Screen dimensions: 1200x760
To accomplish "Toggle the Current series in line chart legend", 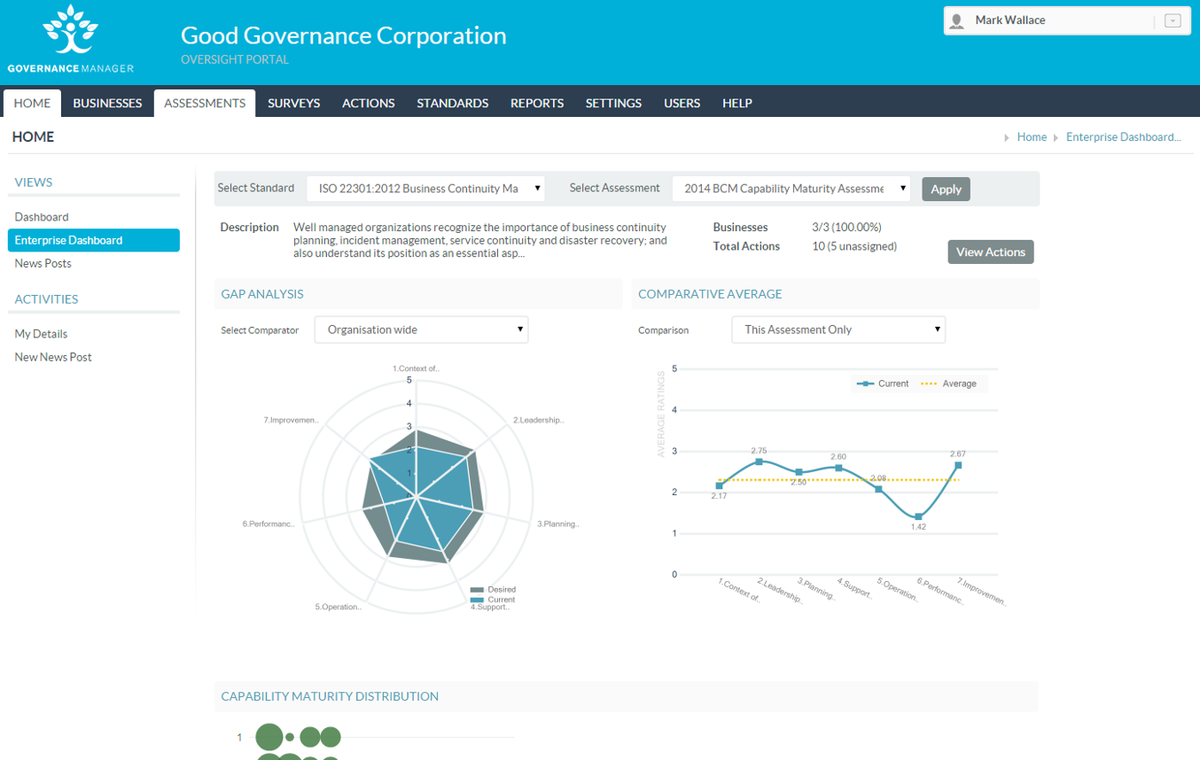I will 882,383.
